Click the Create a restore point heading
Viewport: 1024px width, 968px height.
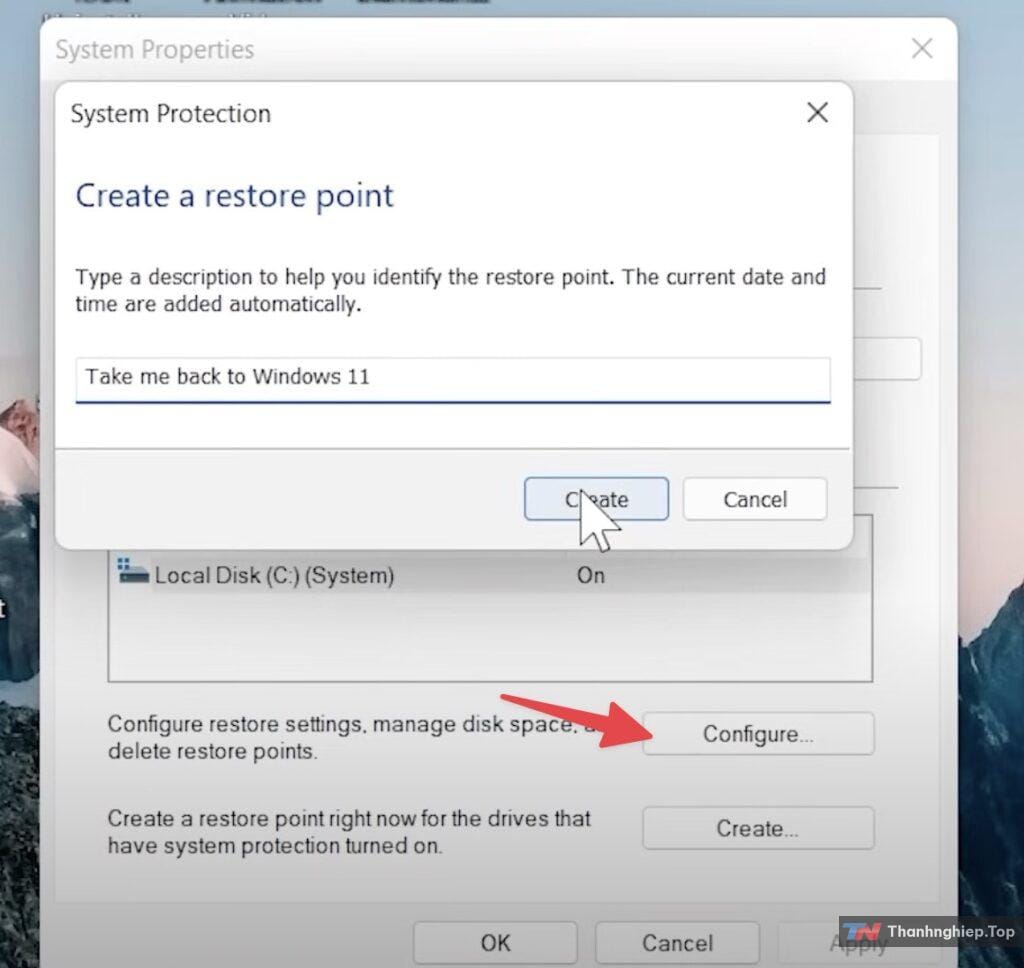[x=235, y=195]
